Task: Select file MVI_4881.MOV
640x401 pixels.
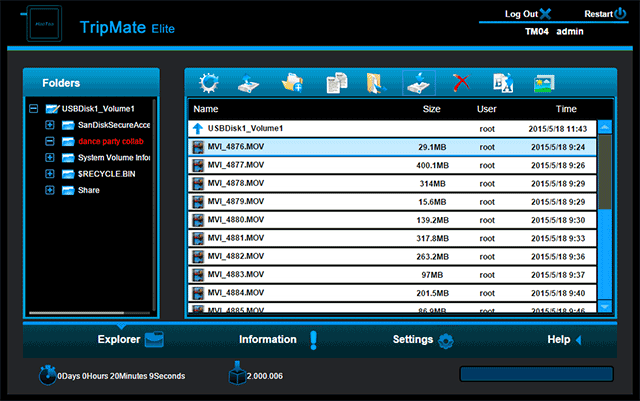Action: click(x=392, y=238)
